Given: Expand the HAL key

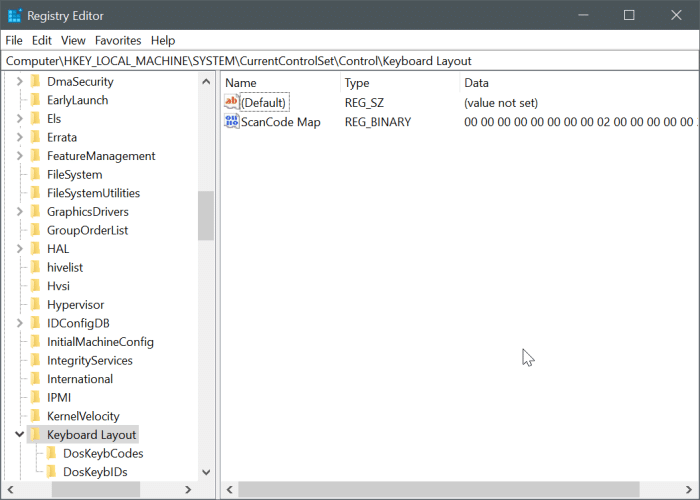Looking at the screenshot, I should [20, 249].
